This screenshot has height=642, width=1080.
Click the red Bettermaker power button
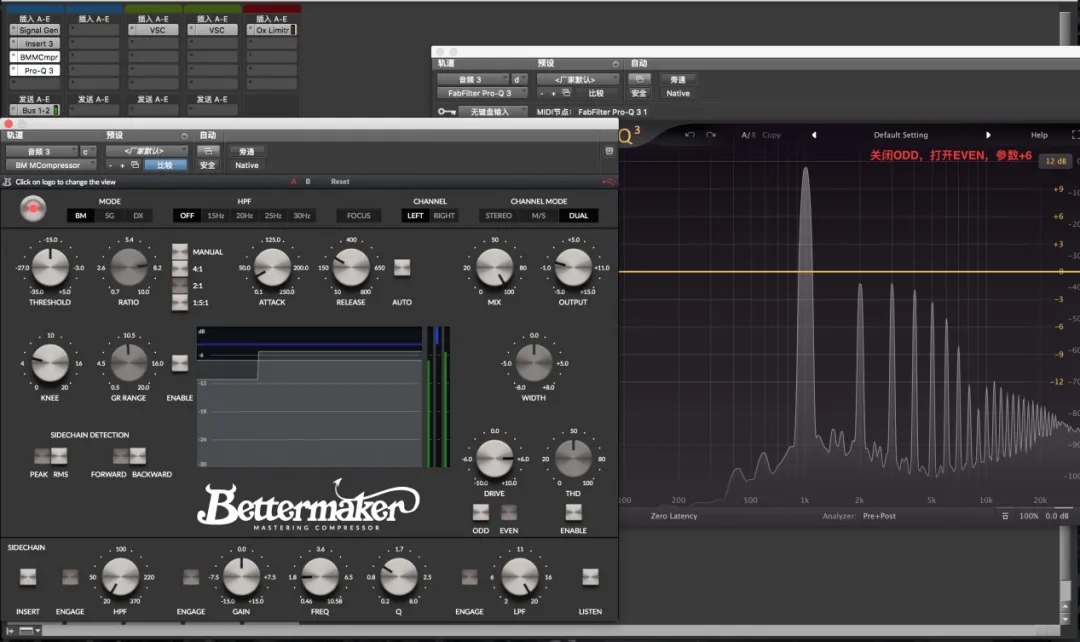click(x=32, y=209)
